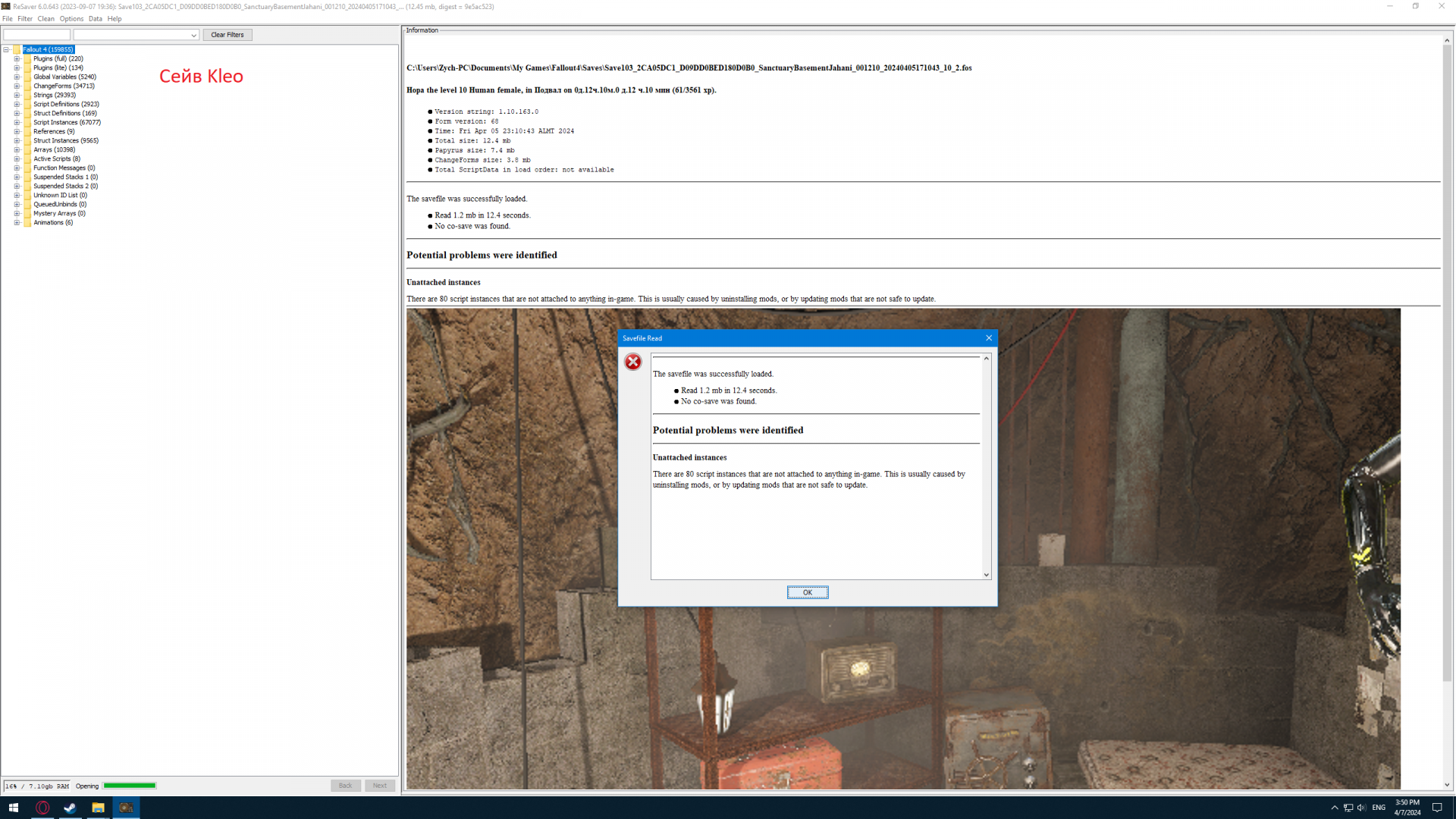1456x819 pixels.
Task: Expand the Plugins (full) tree node
Action: tap(17, 58)
